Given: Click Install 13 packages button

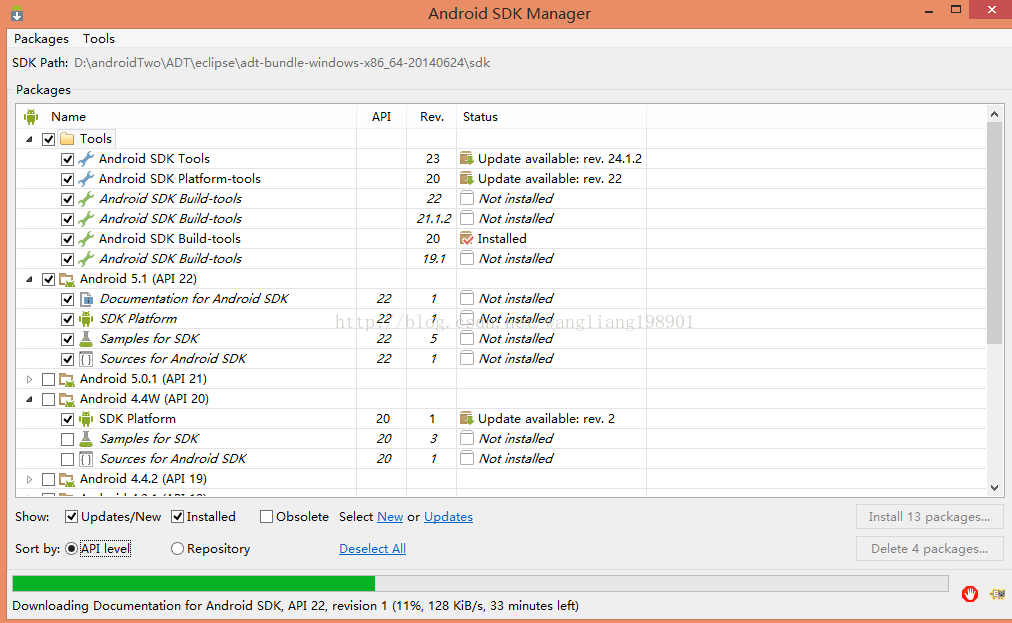Looking at the screenshot, I should pos(929,516).
